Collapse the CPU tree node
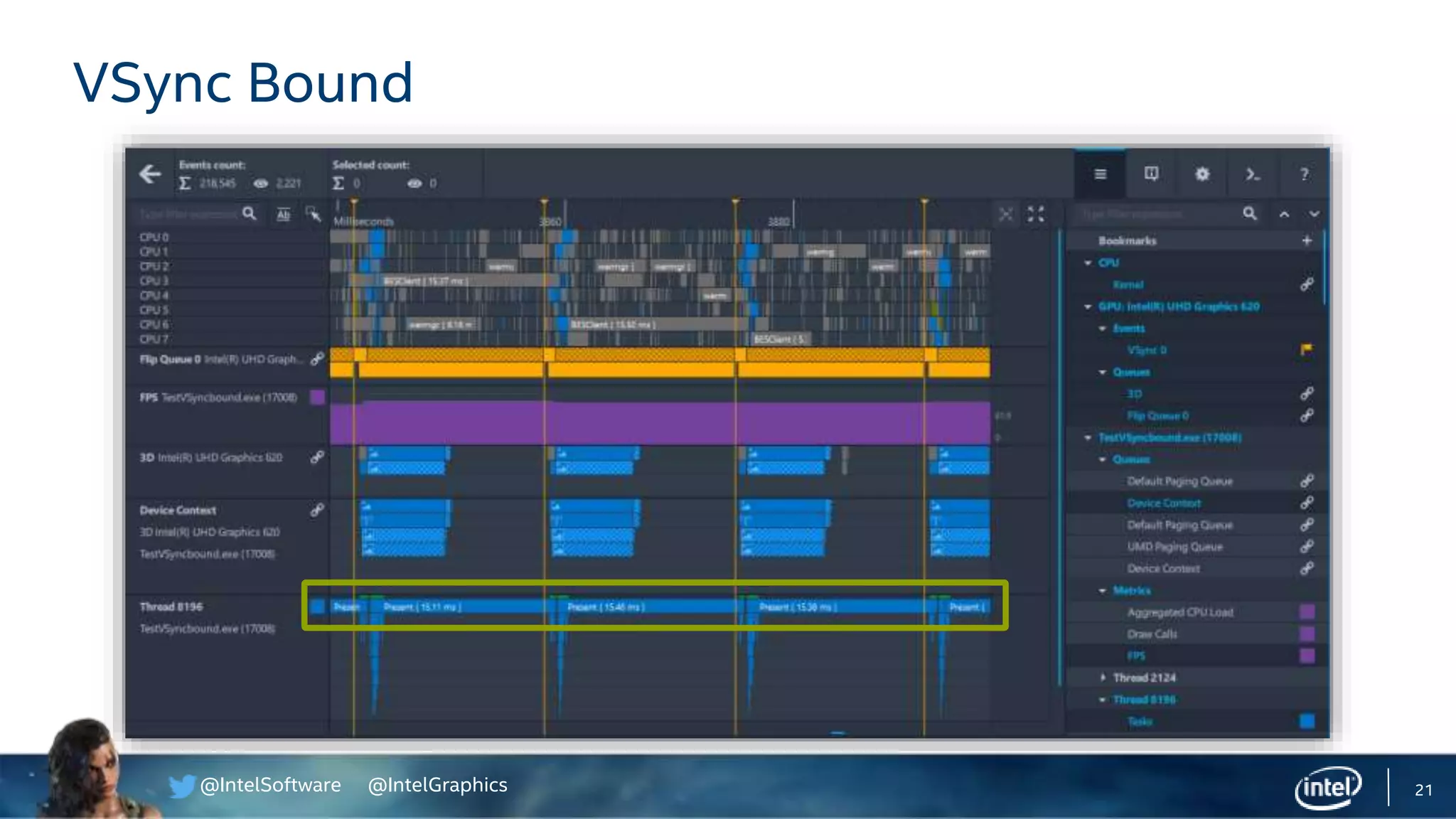 coord(1088,263)
